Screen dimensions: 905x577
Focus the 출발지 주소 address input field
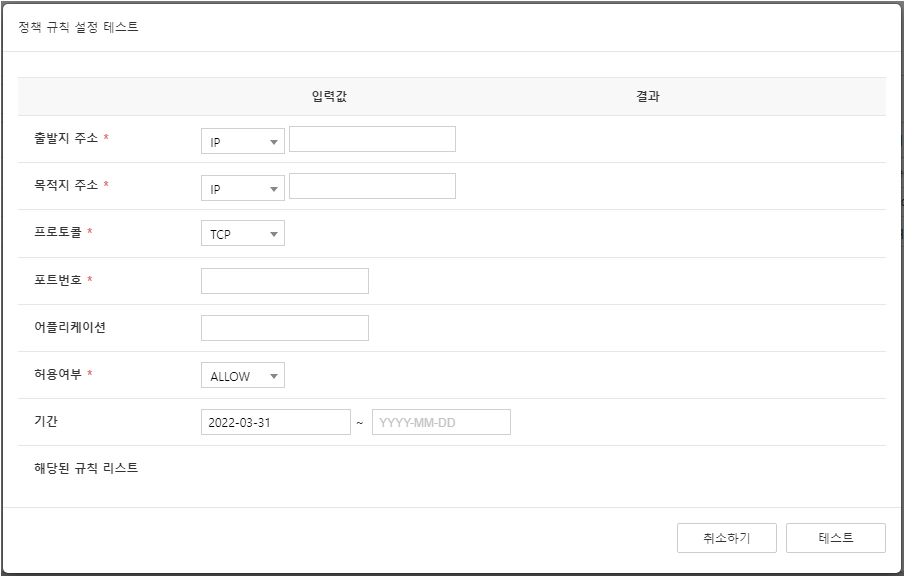pos(372,139)
